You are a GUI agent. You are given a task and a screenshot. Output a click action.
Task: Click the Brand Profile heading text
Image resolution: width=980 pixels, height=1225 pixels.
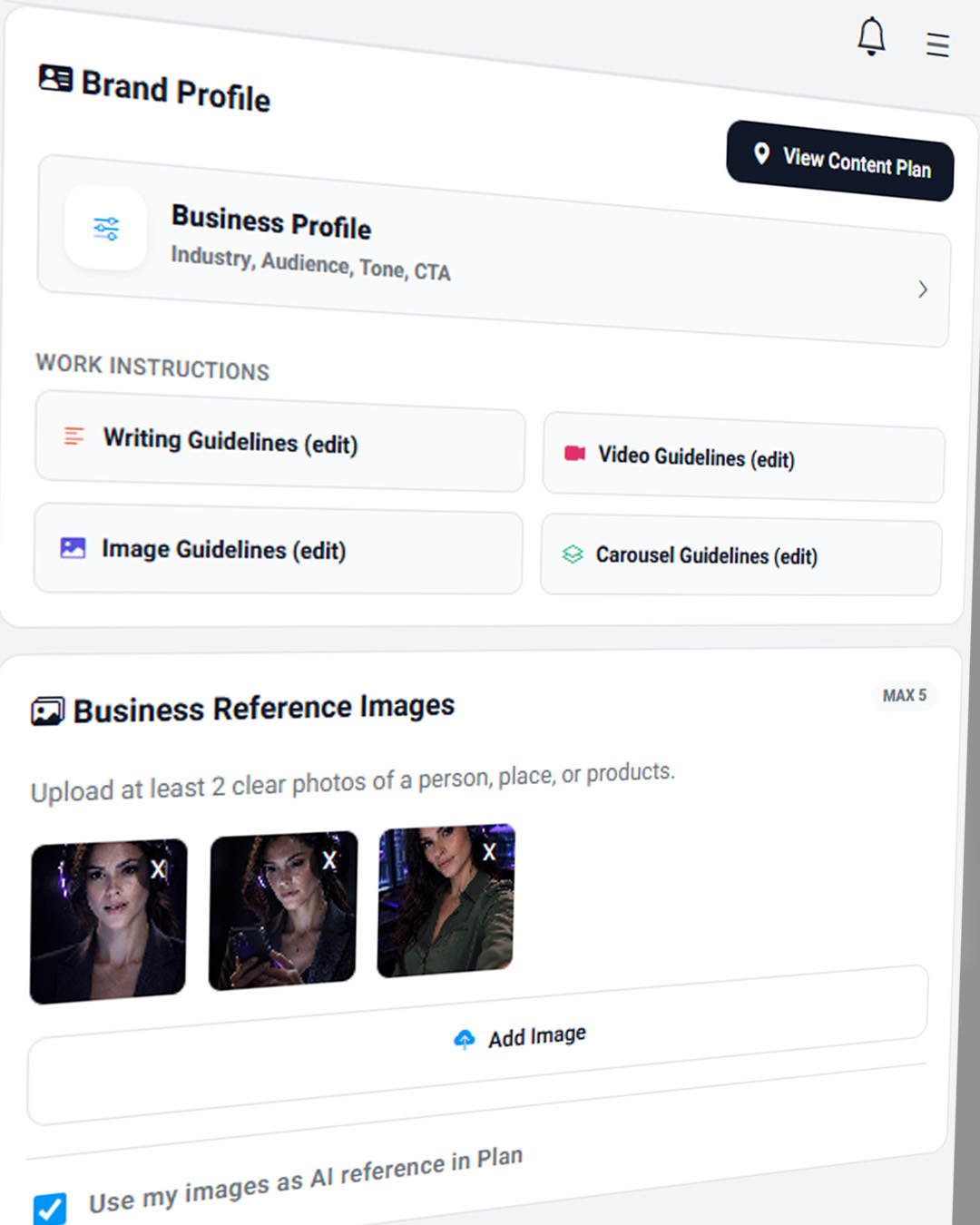176,91
